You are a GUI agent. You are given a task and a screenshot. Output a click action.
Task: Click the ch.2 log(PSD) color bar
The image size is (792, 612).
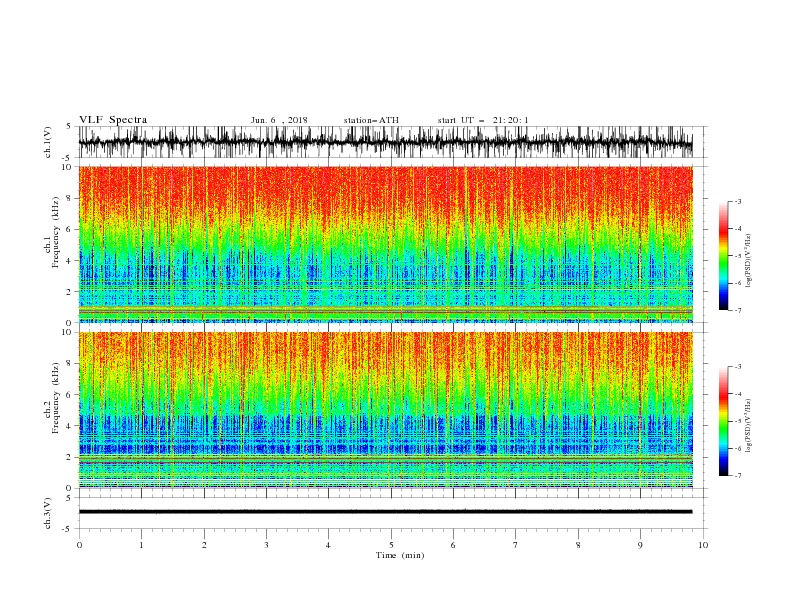[723, 421]
